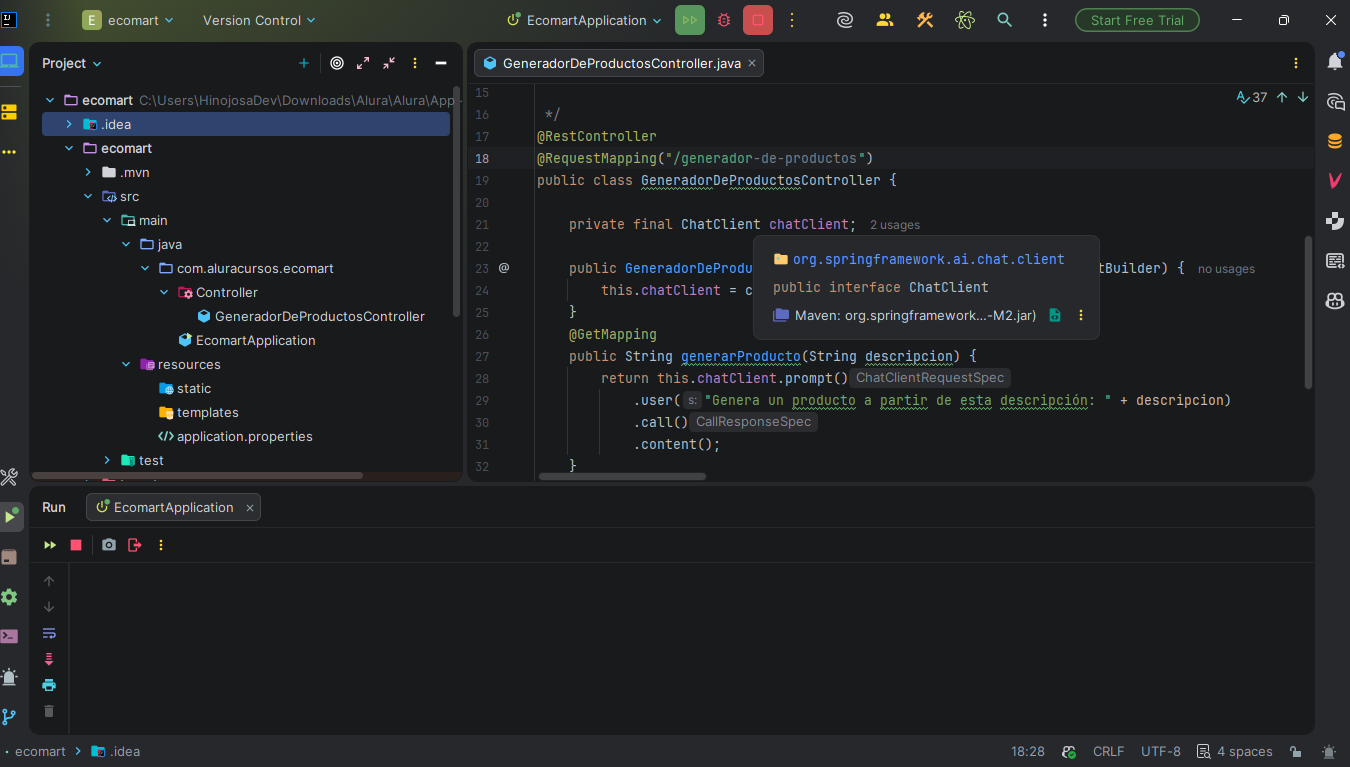Viewport: 1350px width, 767px height.
Task: Click the editor horizontal scrollbar
Action: pyautogui.click(x=622, y=476)
